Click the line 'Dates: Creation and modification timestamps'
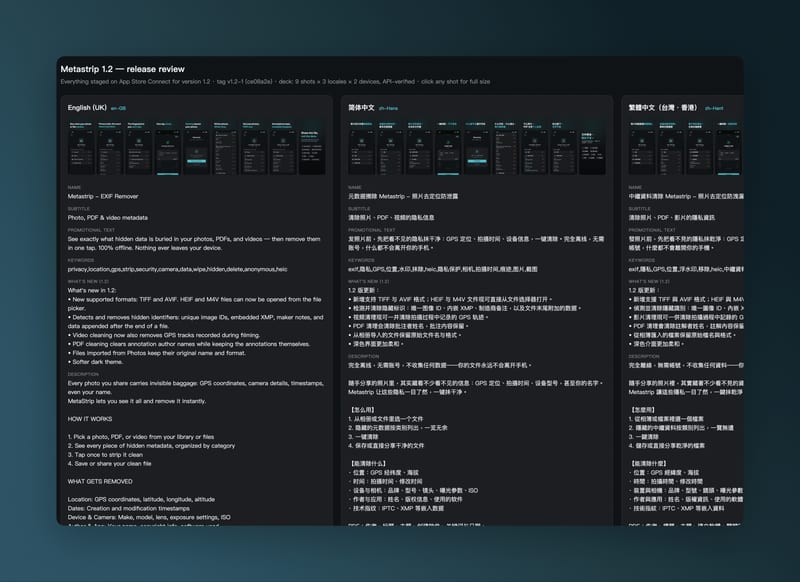The image size is (800, 582). pos(129,509)
